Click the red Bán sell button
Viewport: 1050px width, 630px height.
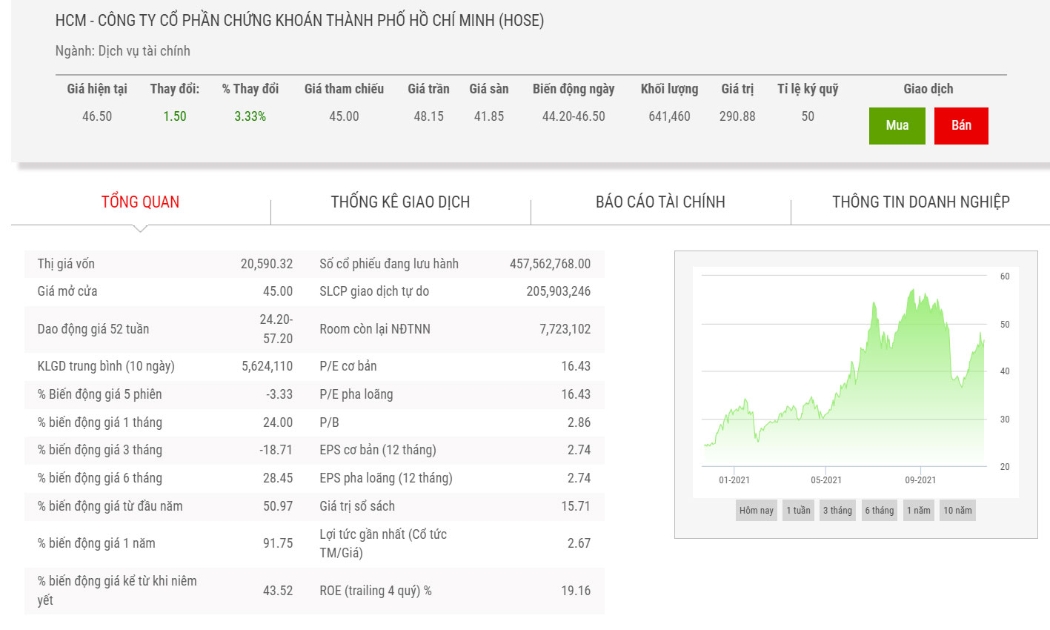pos(961,126)
